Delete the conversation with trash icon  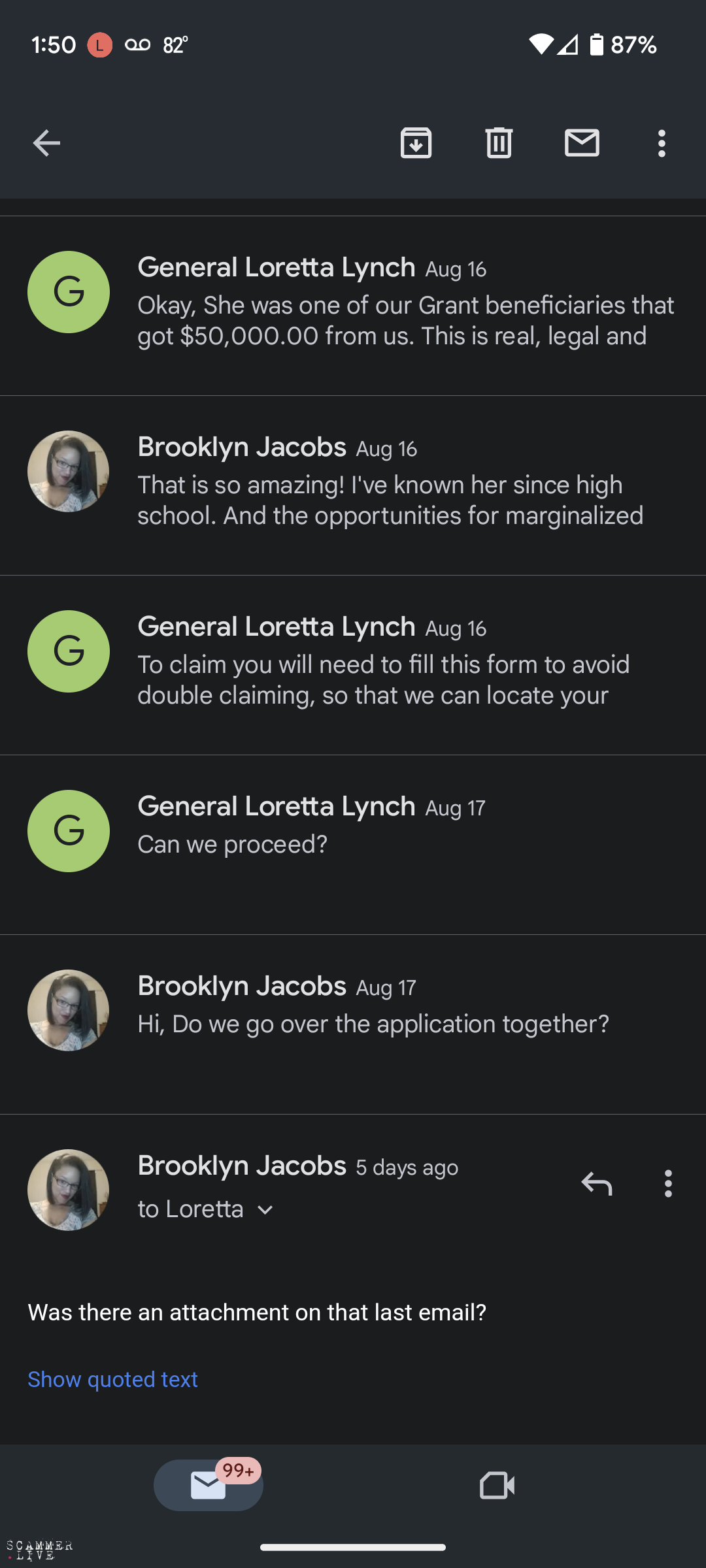pos(499,143)
